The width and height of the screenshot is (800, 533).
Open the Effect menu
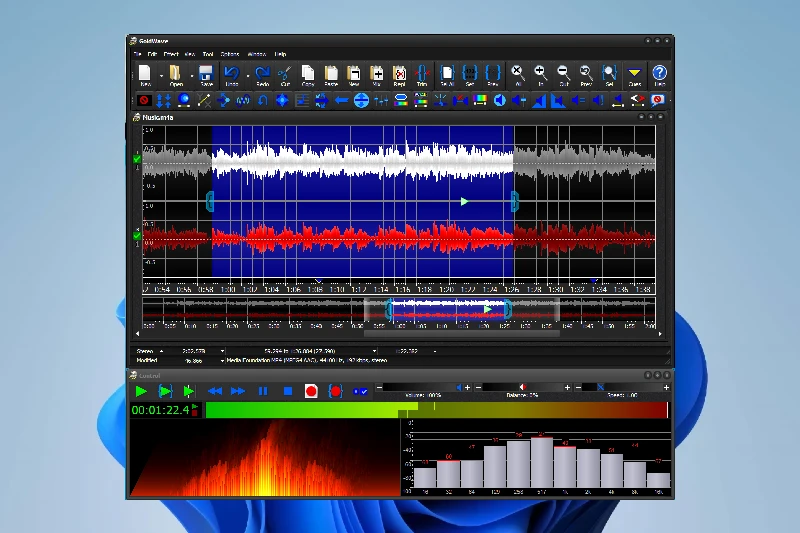click(x=171, y=53)
